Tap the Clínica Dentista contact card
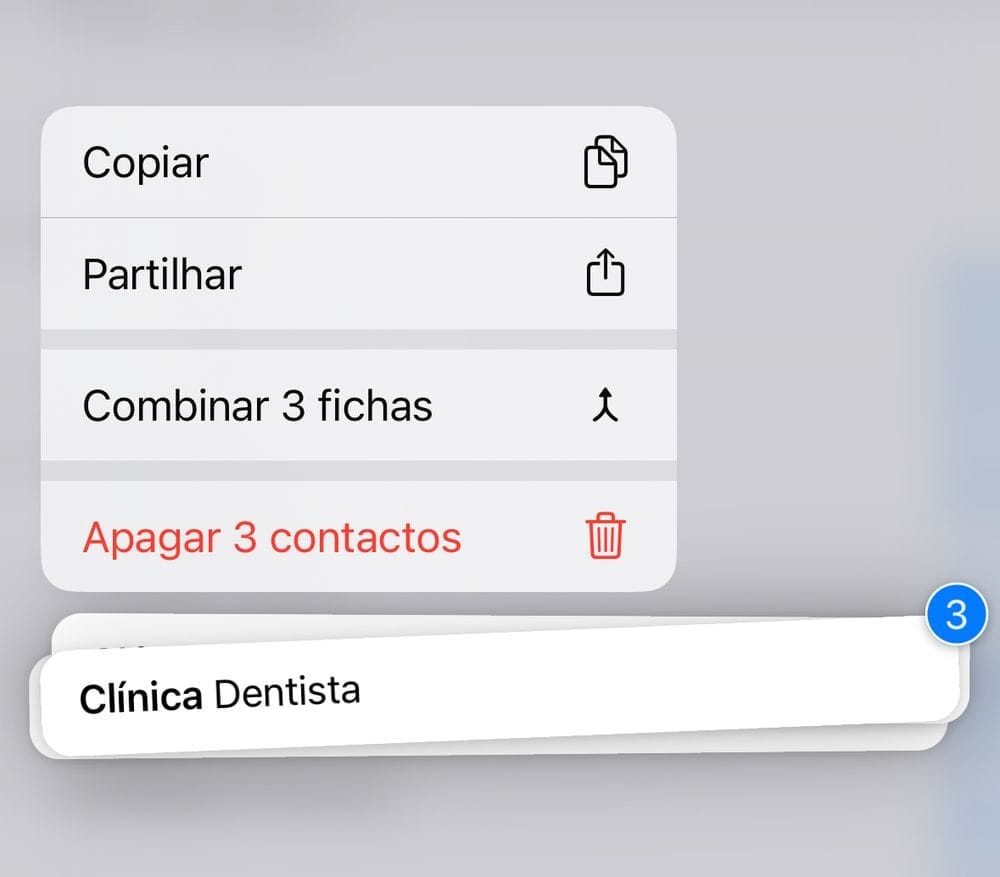Image resolution: width=1000 pixels, height=877 pixels. [501, 688]
